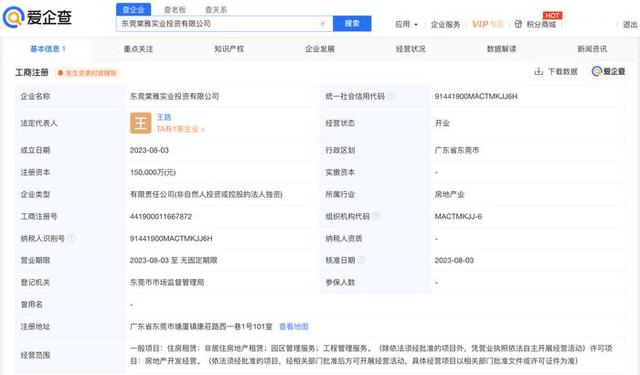Click the 成立日期 value 2023-08-03
Screen dimensions: 640x375
click(149, 150)
